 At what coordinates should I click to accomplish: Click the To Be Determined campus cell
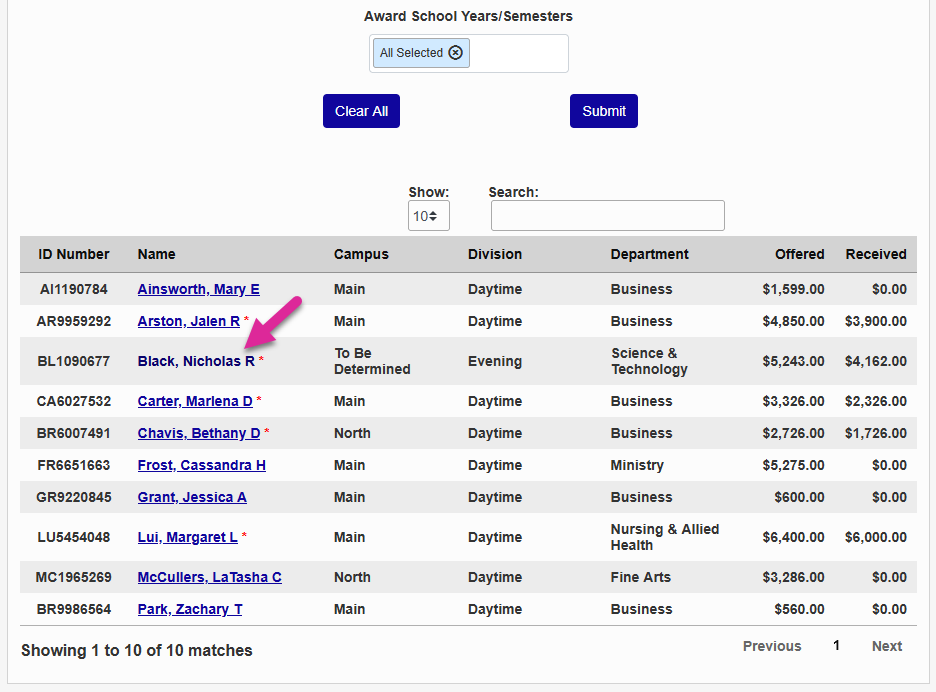click(372, 361)
